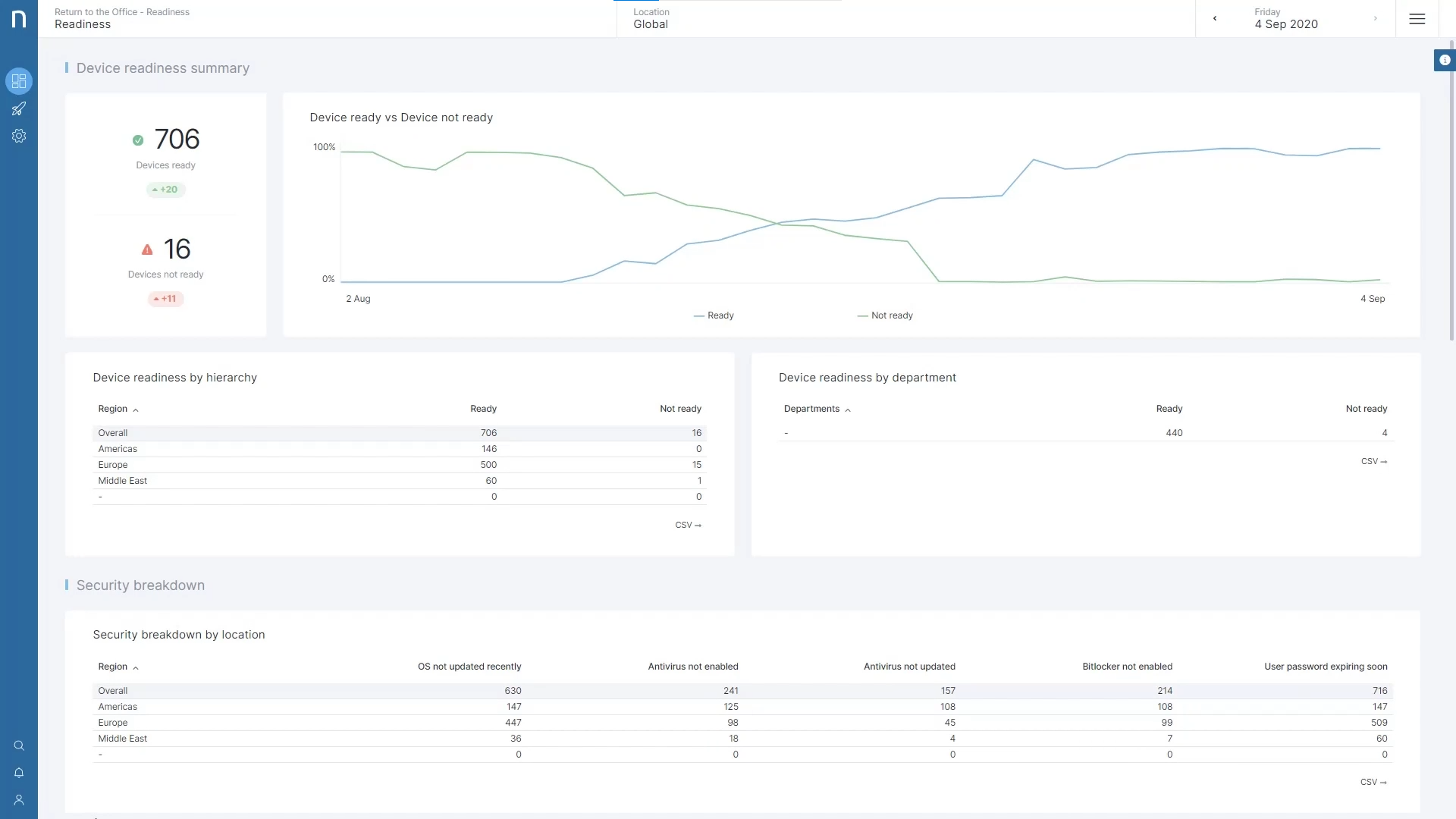Open the rocket launch icon in sidebar
1456x819 pixels.
point(19,108)
